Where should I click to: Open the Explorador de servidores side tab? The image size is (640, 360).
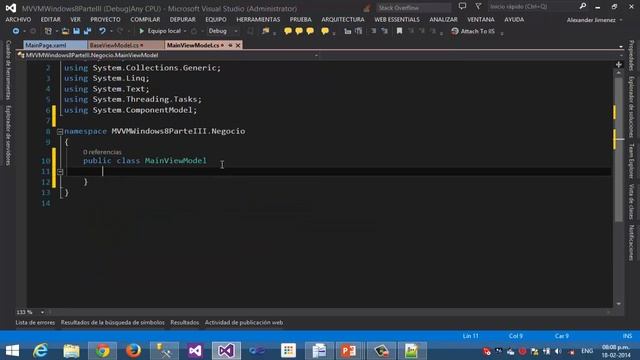pyautogui.click(x=8, y=135)
